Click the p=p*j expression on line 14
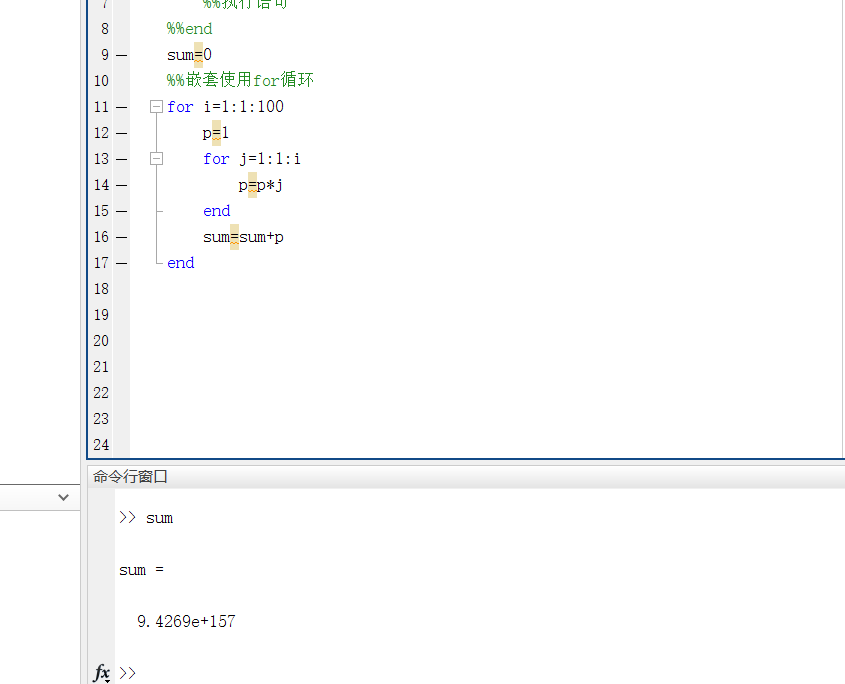This screenshot has width=845, height=684. point(259,184)
